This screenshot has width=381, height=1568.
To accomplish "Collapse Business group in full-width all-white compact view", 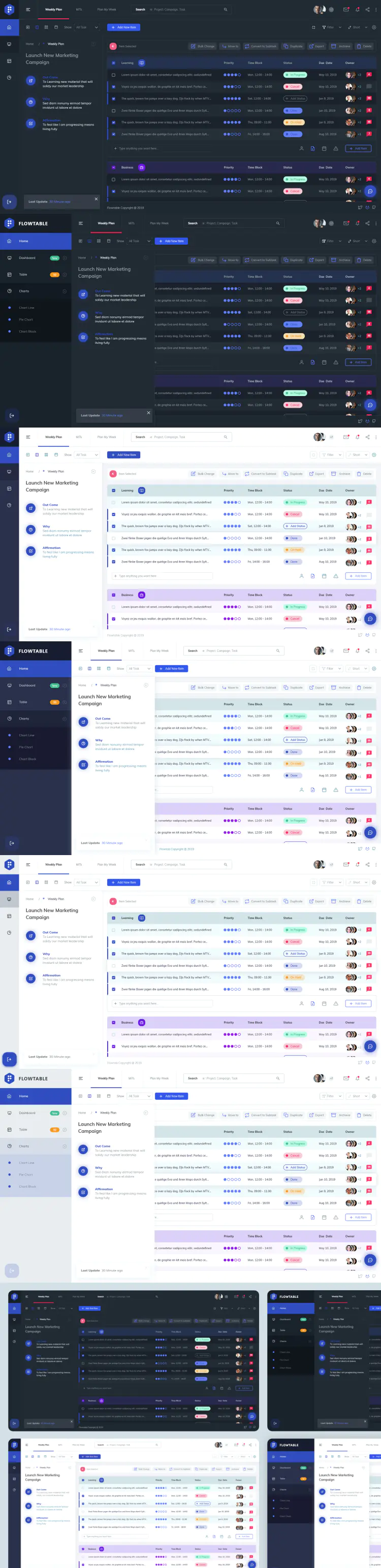I will (113, 1023).
